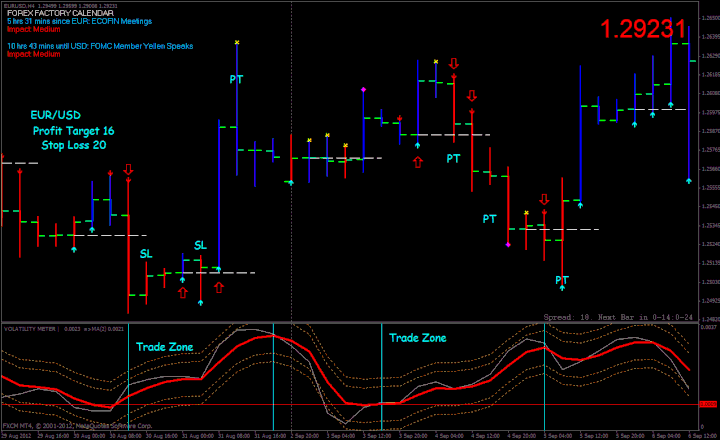Screen dimensions: 720x440
Task: Click the cyan arrow at the dotted vertical line
Action: [x=291, y=183]
